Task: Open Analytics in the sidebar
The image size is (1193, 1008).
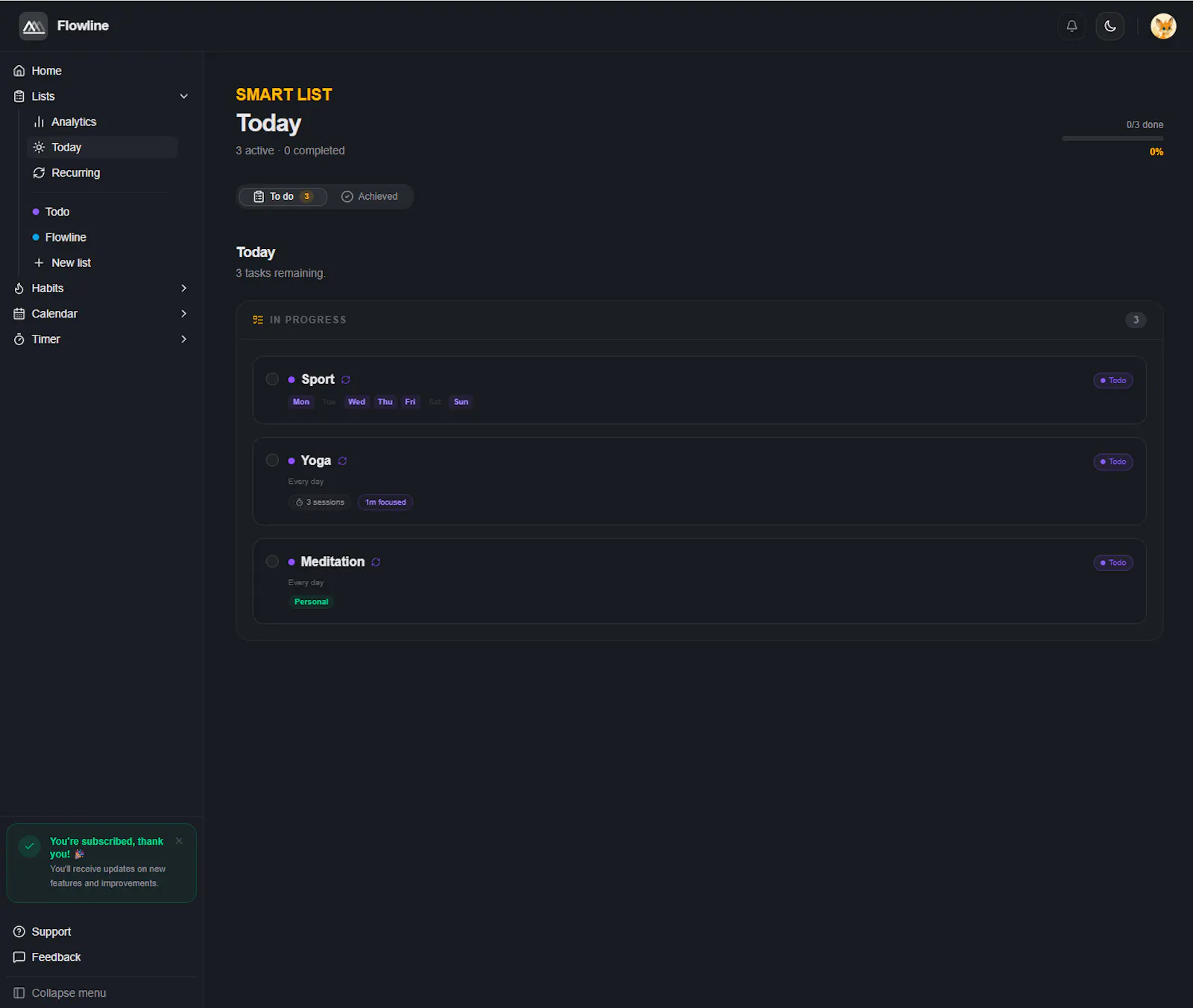Action: click(x=102, y=122)
